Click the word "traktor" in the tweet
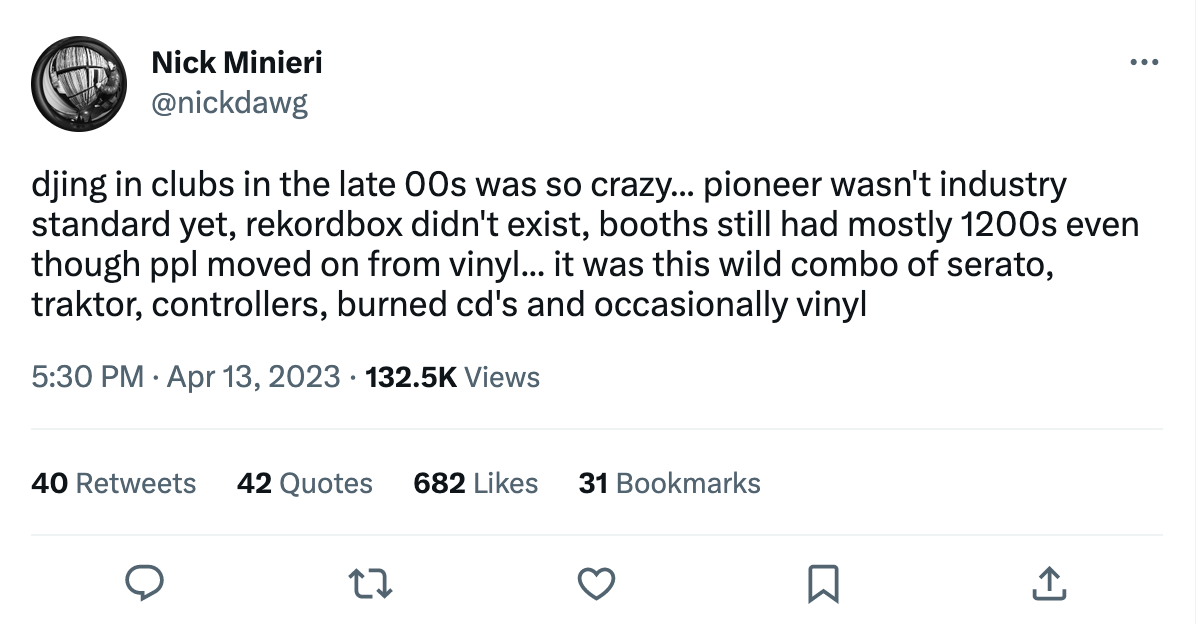This screenshot has width=1196, height=624. click(x=86, y=304)
